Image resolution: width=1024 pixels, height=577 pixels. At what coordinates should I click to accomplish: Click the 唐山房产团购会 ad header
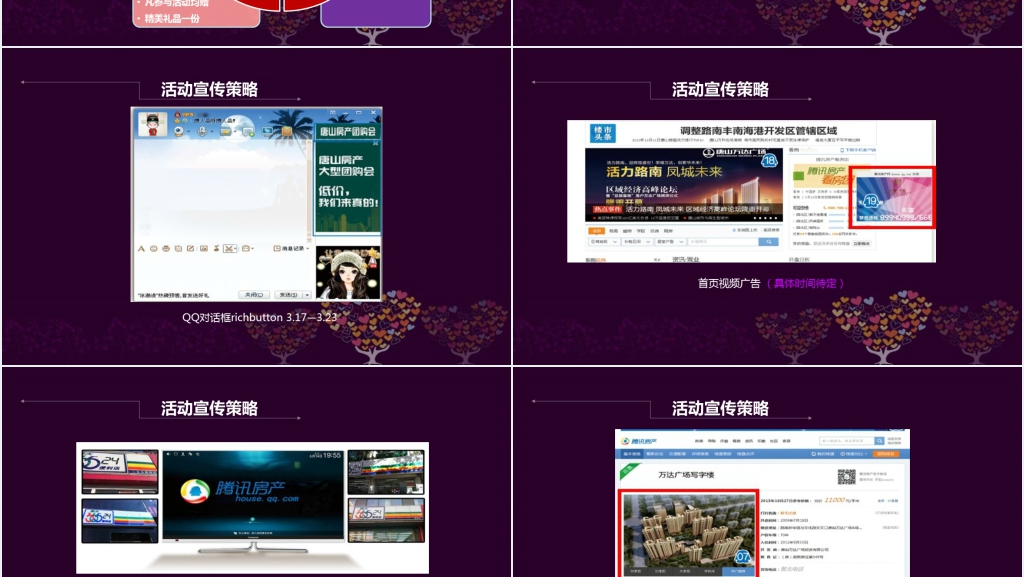[347, 131]
